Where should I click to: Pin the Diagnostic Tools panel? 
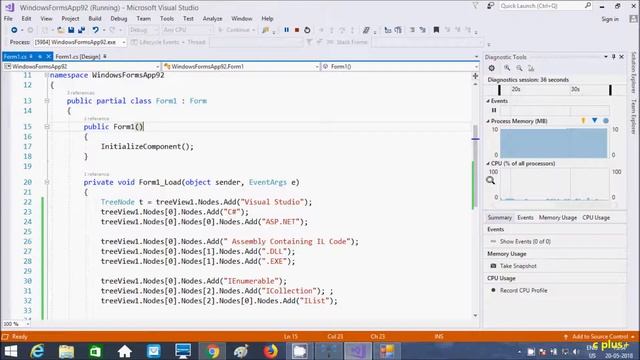tap(613, 57)
